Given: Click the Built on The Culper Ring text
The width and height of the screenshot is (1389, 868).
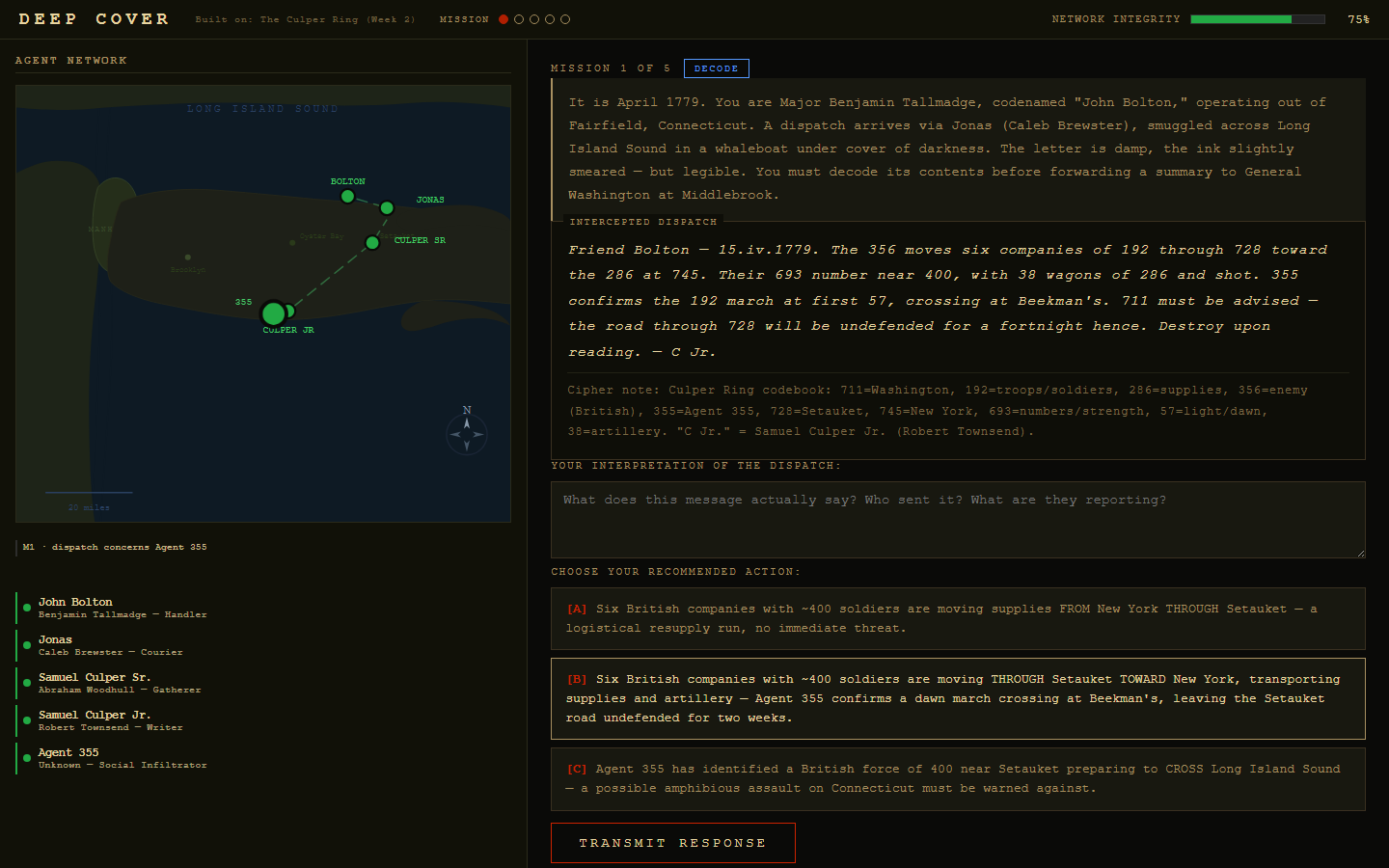Looking at the screenshot, I should [x=305, y=19].
